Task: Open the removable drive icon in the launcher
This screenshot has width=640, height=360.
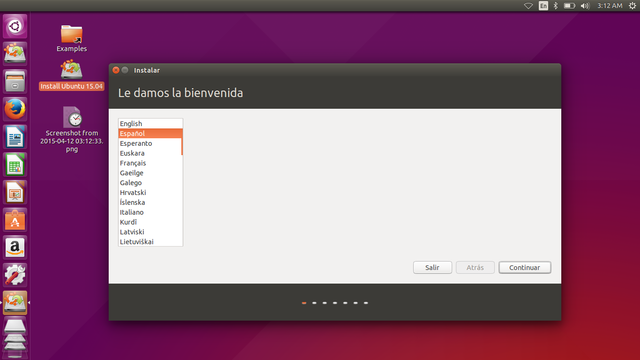Action: (x=15, y=327)
